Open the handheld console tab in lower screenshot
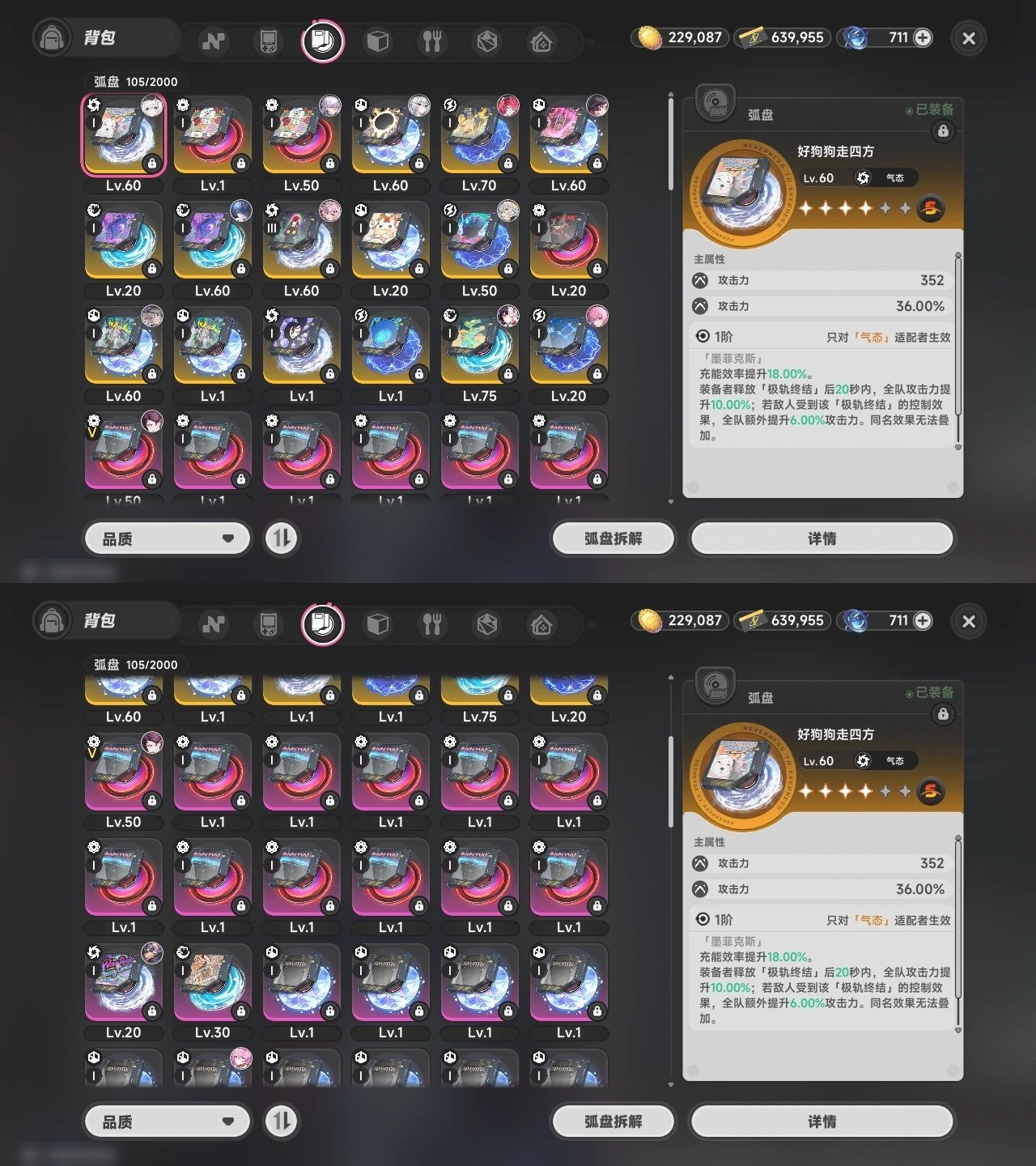Screen dimensions: 1036x1166 pyautogui.click(x=268, y=623)
